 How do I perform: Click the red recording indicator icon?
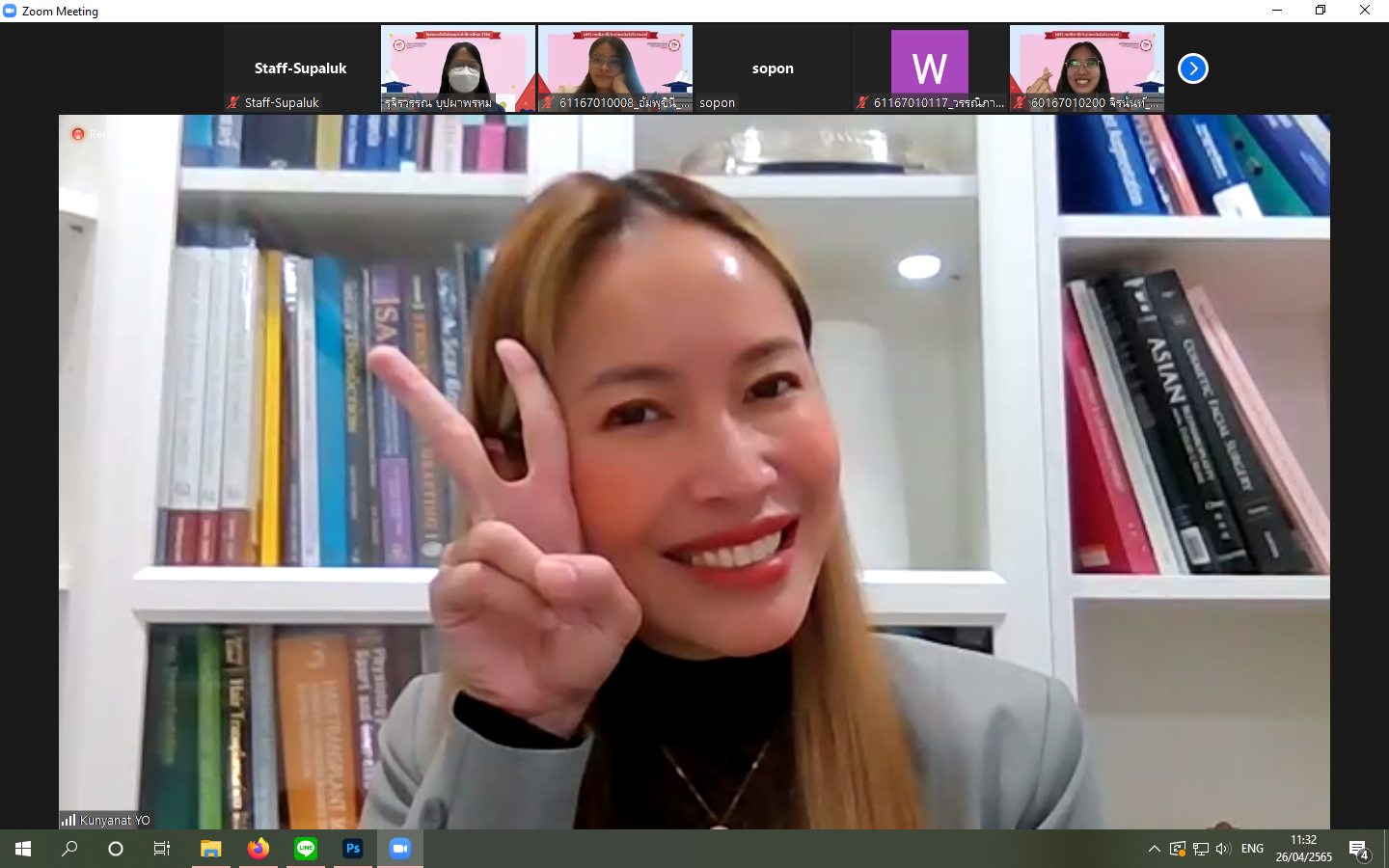coord(78,134)
